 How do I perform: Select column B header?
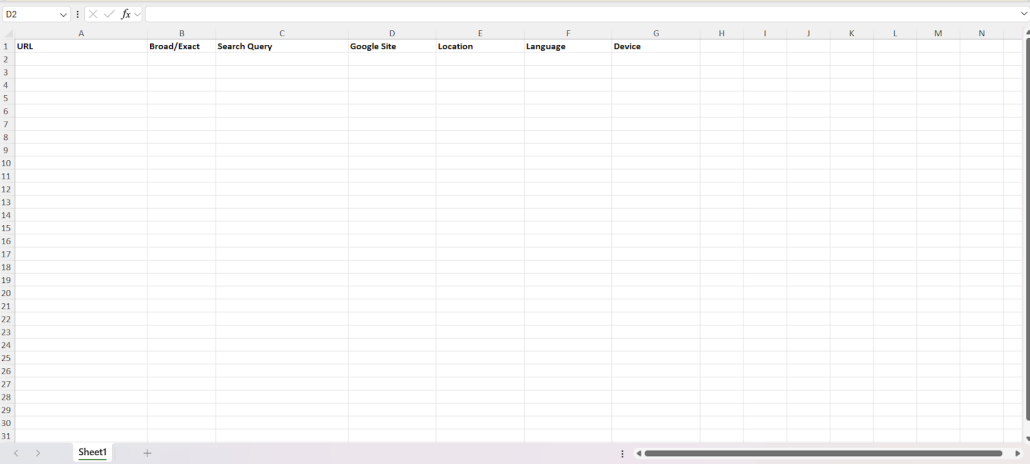coord(181,33)
